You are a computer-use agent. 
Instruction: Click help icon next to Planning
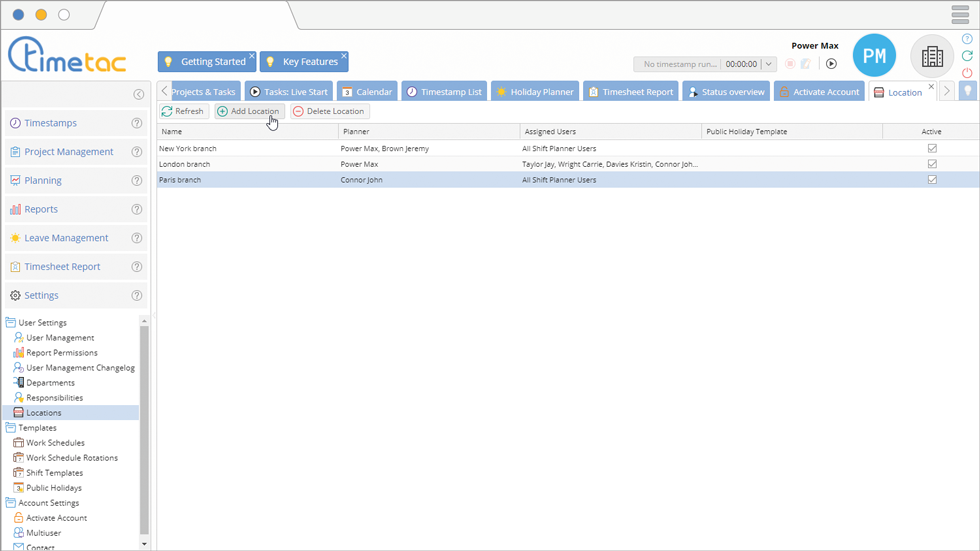pyautogui.click(x=137, y=181)
